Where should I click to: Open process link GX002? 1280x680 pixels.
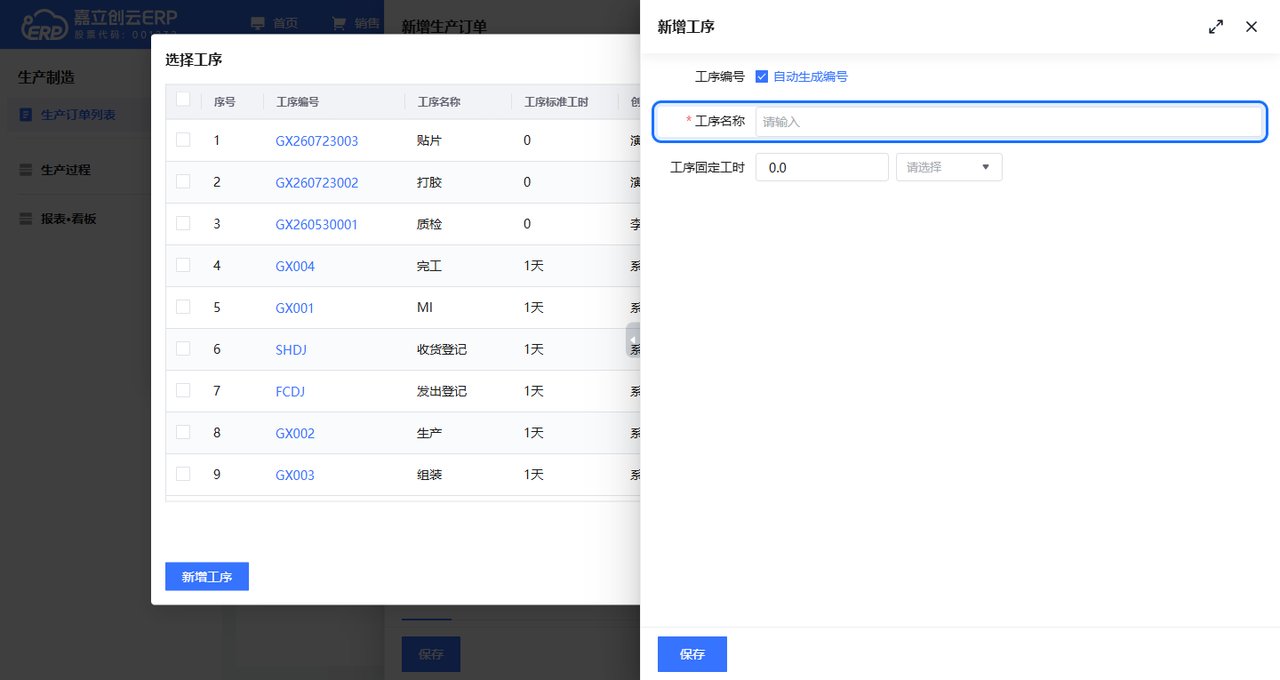click(295, 433)
